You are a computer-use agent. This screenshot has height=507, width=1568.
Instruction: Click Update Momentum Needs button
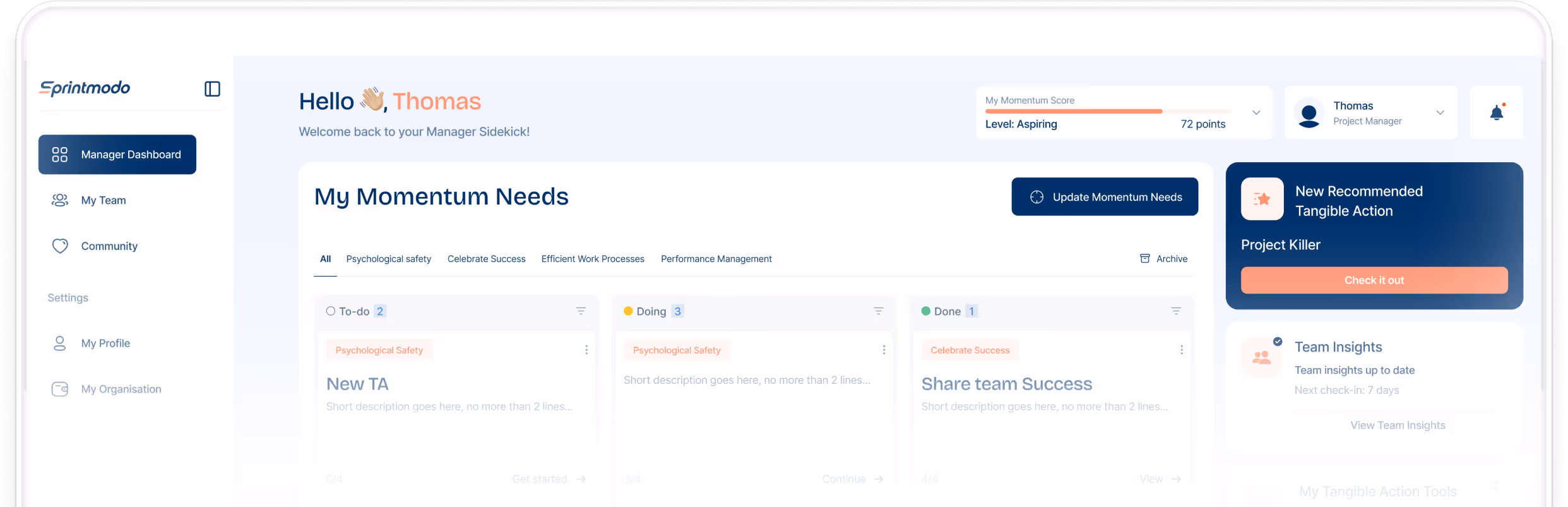click(1105, 196)
